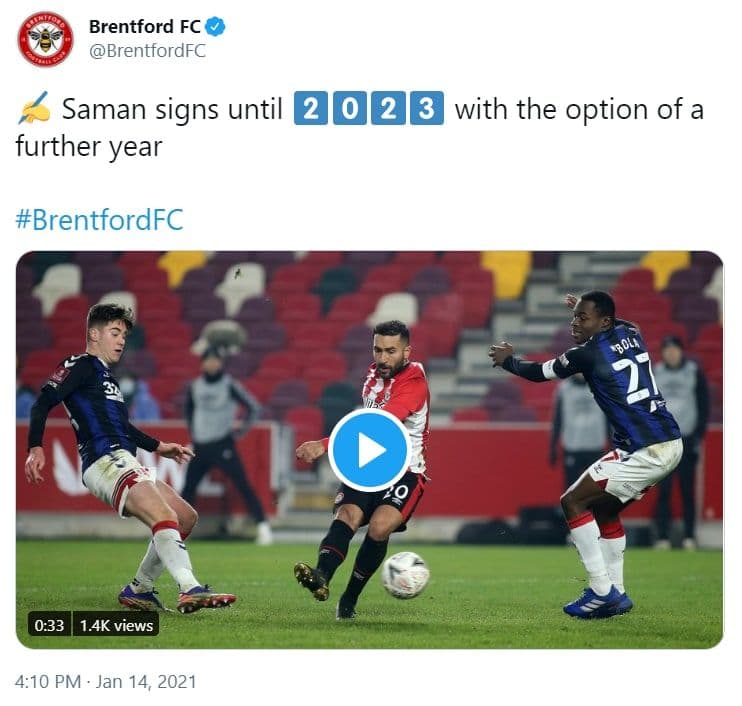Image resolution: width=742 pixels, height=706 pixels.
Task: Click the keycap digit 3 emoji
Action: coord(427,108)
